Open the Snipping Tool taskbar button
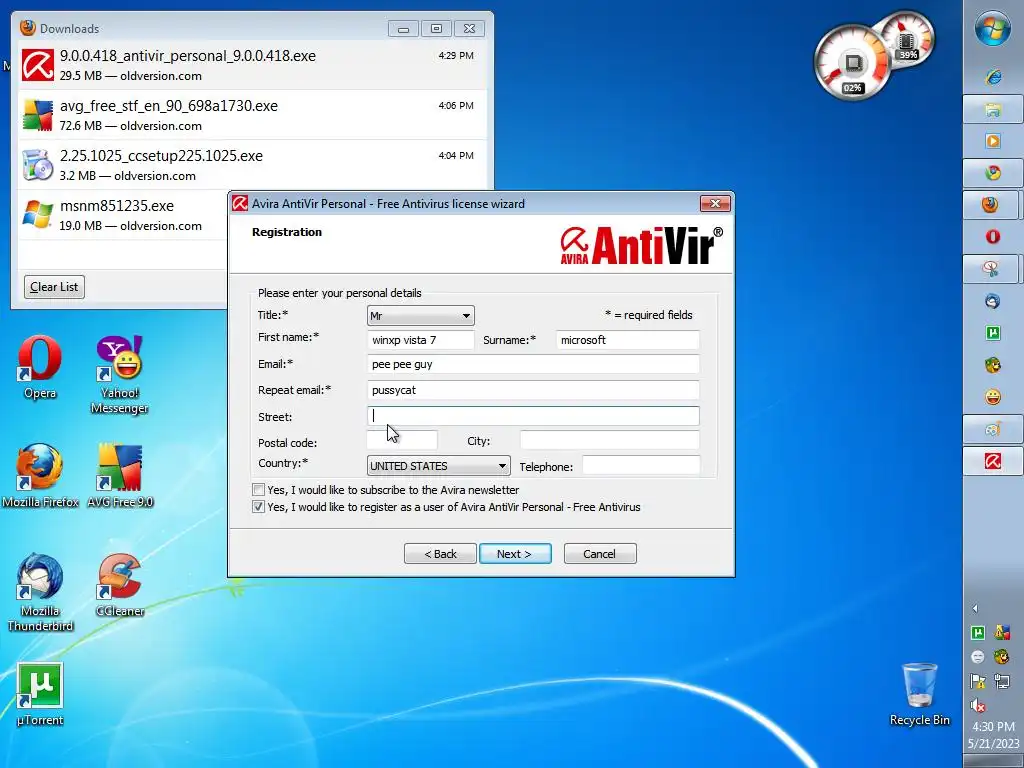Viewport: 1024px width, 768px height. 990,268
